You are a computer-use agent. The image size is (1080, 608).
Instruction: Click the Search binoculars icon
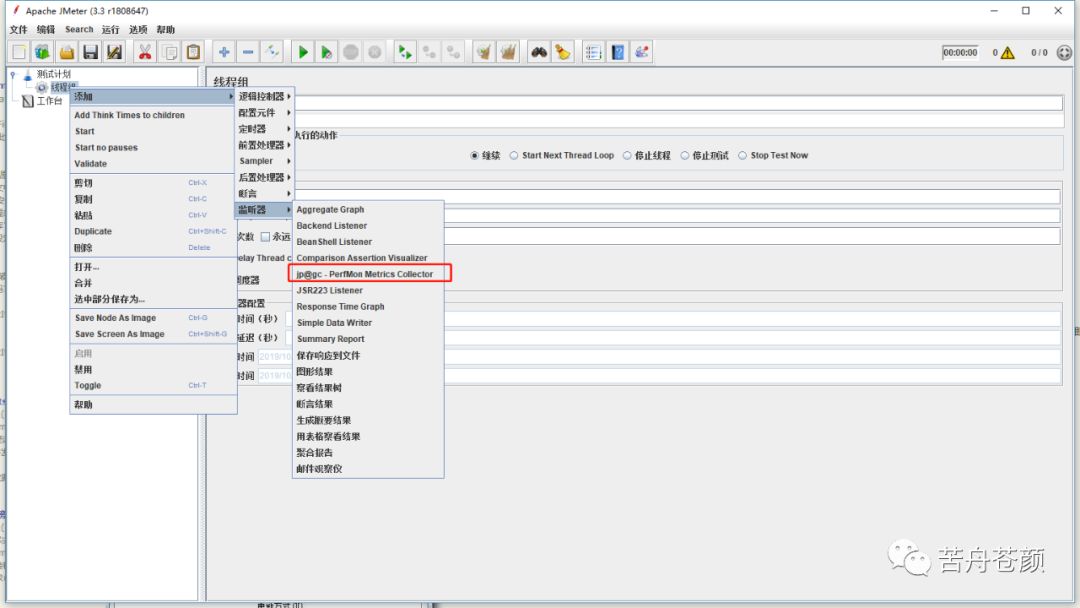pyautogui.click(x=539, y=52)
